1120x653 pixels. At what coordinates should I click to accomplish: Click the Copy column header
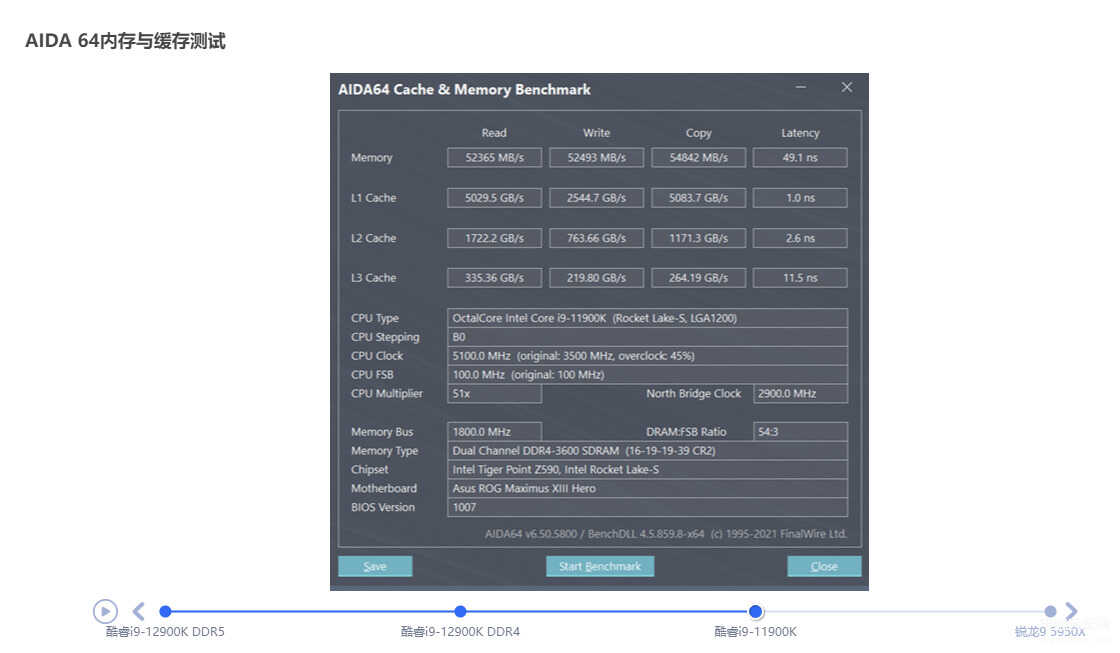click(x=699, y=133)
